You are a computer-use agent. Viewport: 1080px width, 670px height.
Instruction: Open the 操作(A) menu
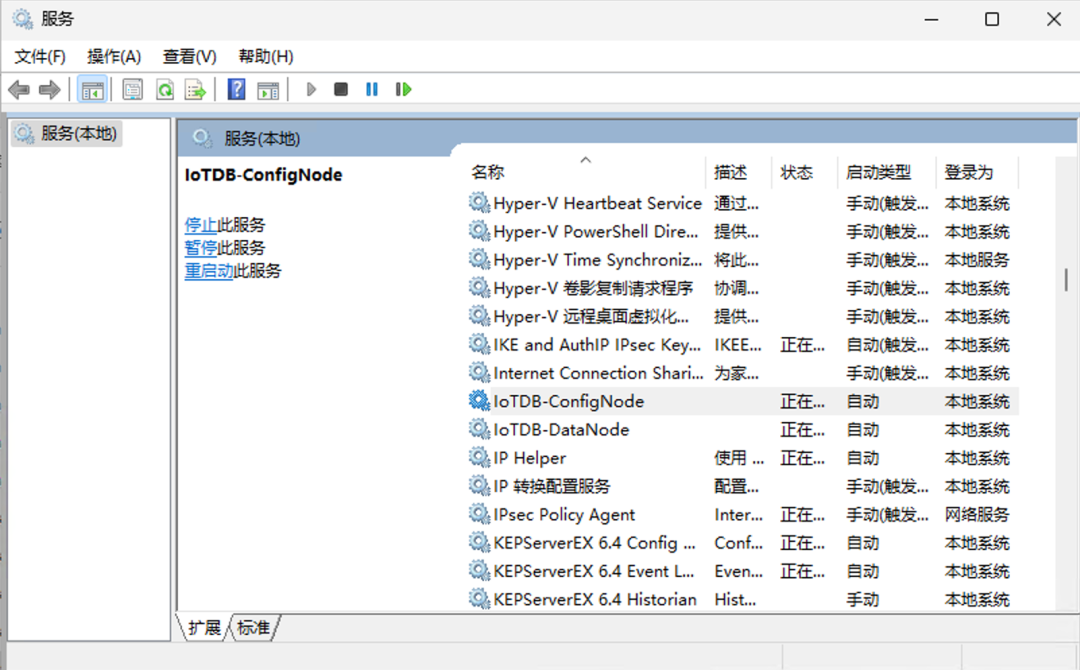[x=114, y=56]
